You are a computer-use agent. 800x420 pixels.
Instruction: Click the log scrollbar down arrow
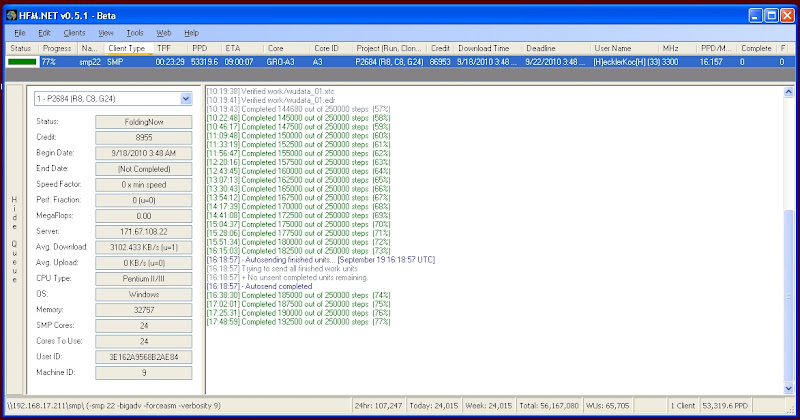coord(788,388)
